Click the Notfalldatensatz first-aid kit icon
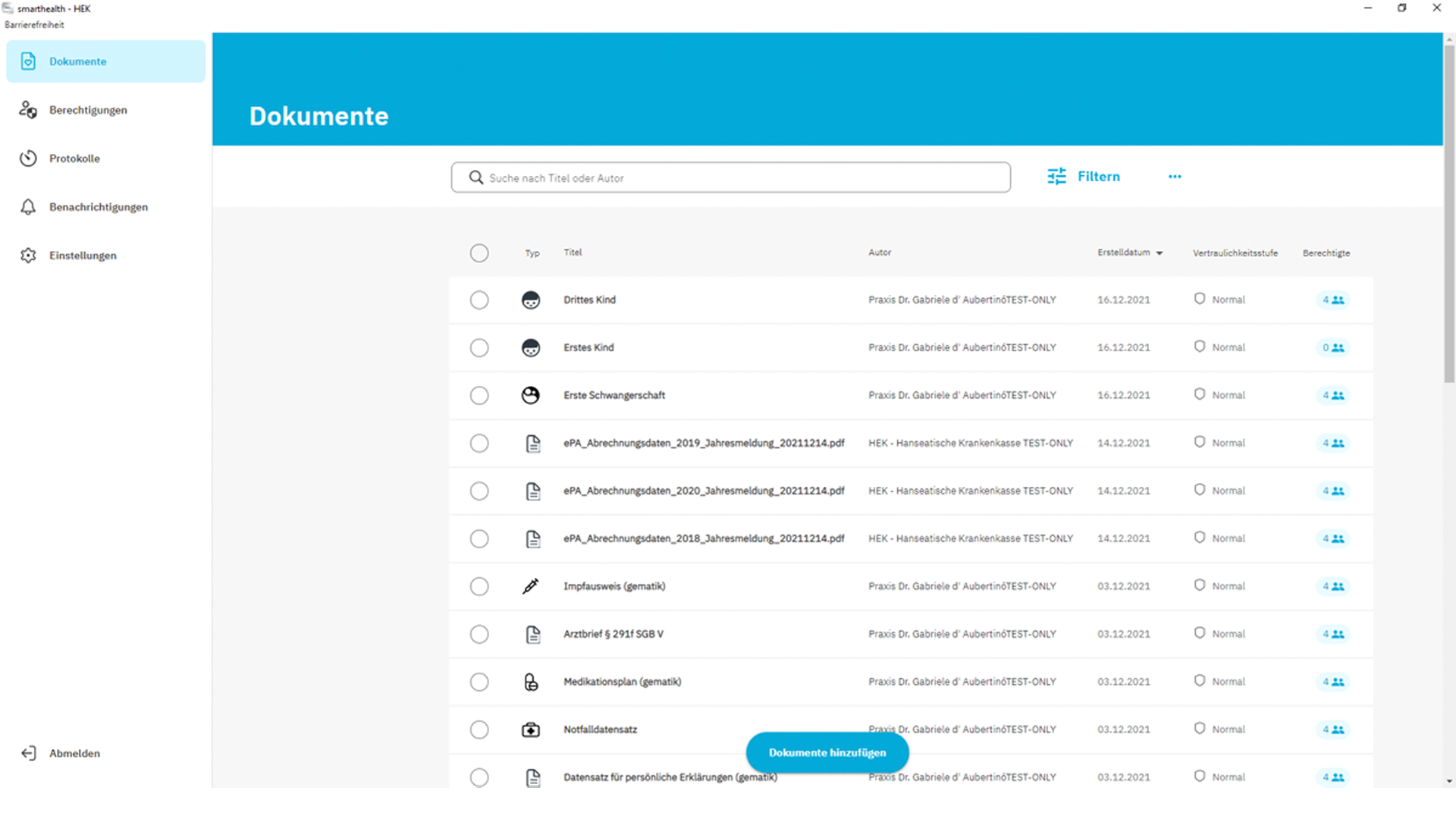 click(531, 730)
